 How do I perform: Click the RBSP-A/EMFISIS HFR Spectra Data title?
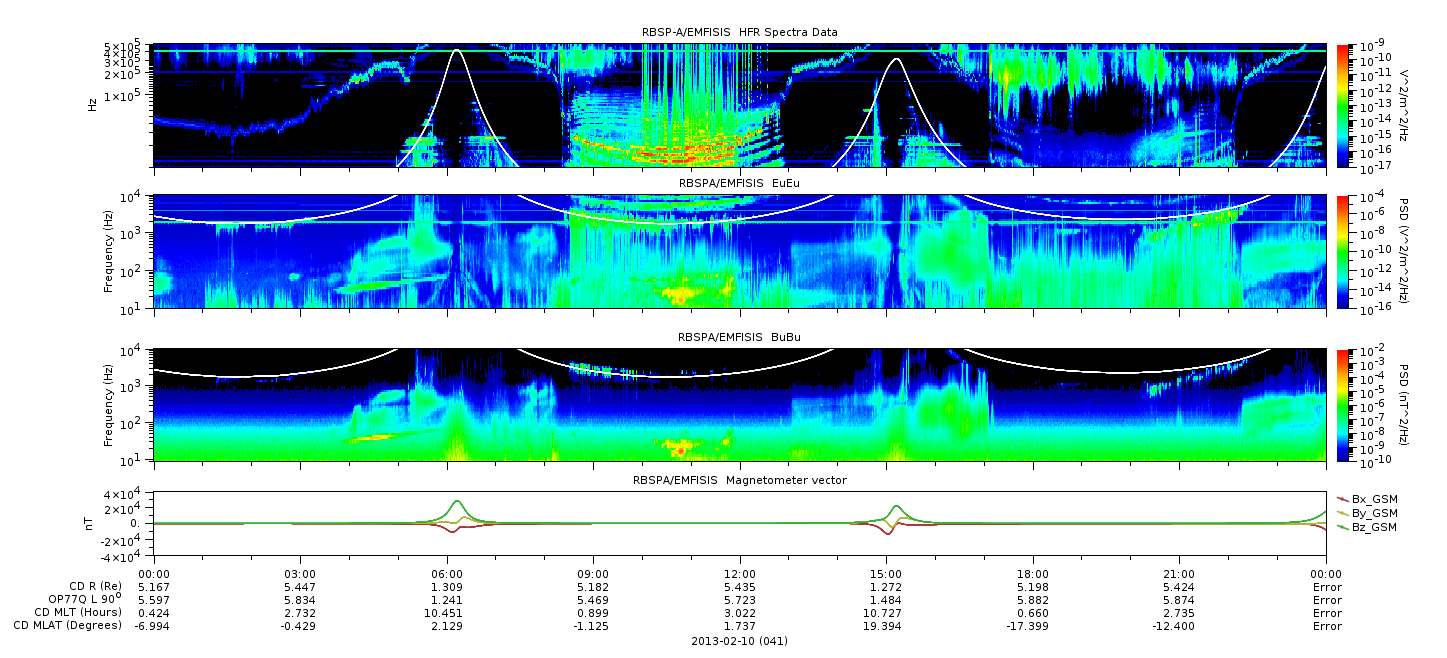[739, 32]
